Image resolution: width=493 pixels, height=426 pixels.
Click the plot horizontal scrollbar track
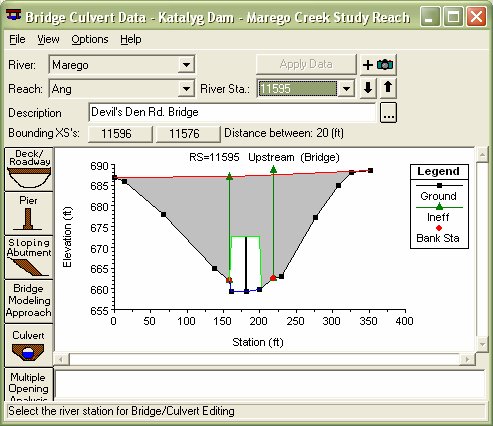pyautogui.click(x=264, y=359)
